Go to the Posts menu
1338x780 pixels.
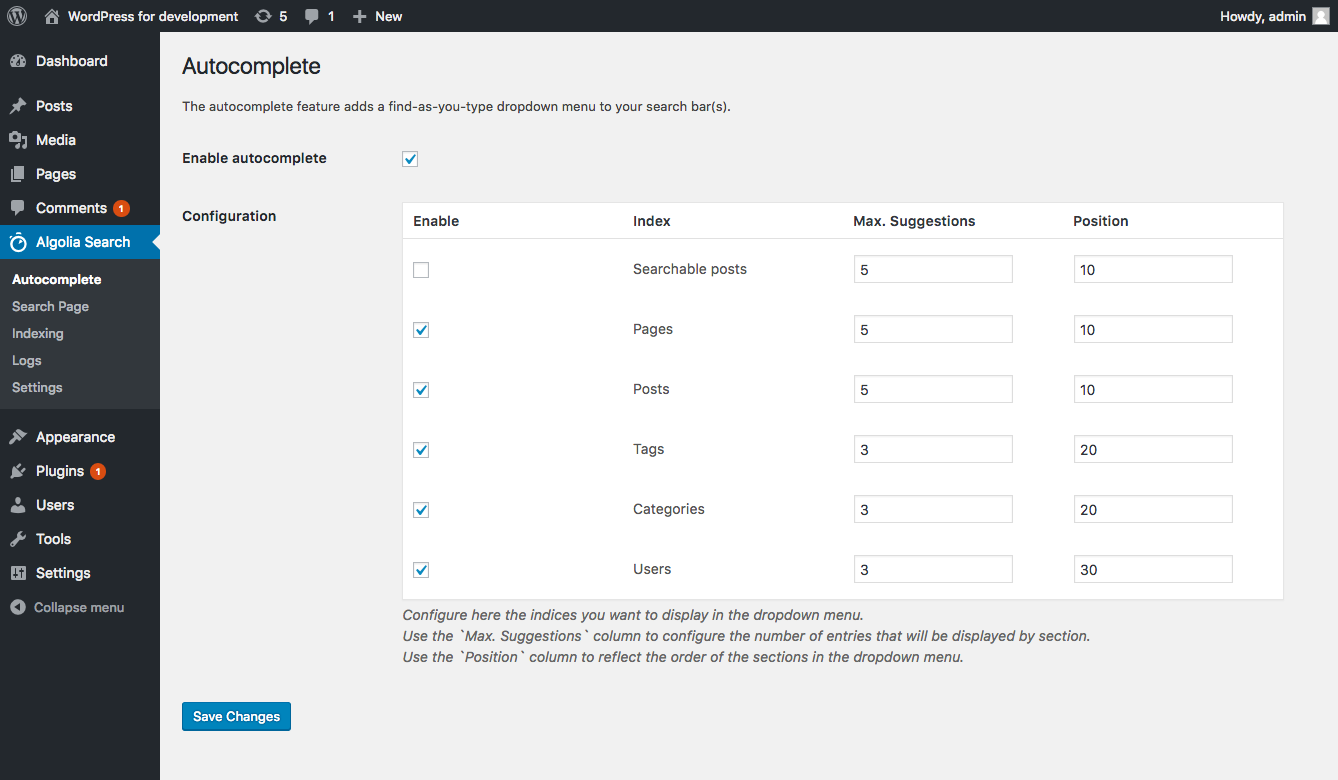click(54, 106)
